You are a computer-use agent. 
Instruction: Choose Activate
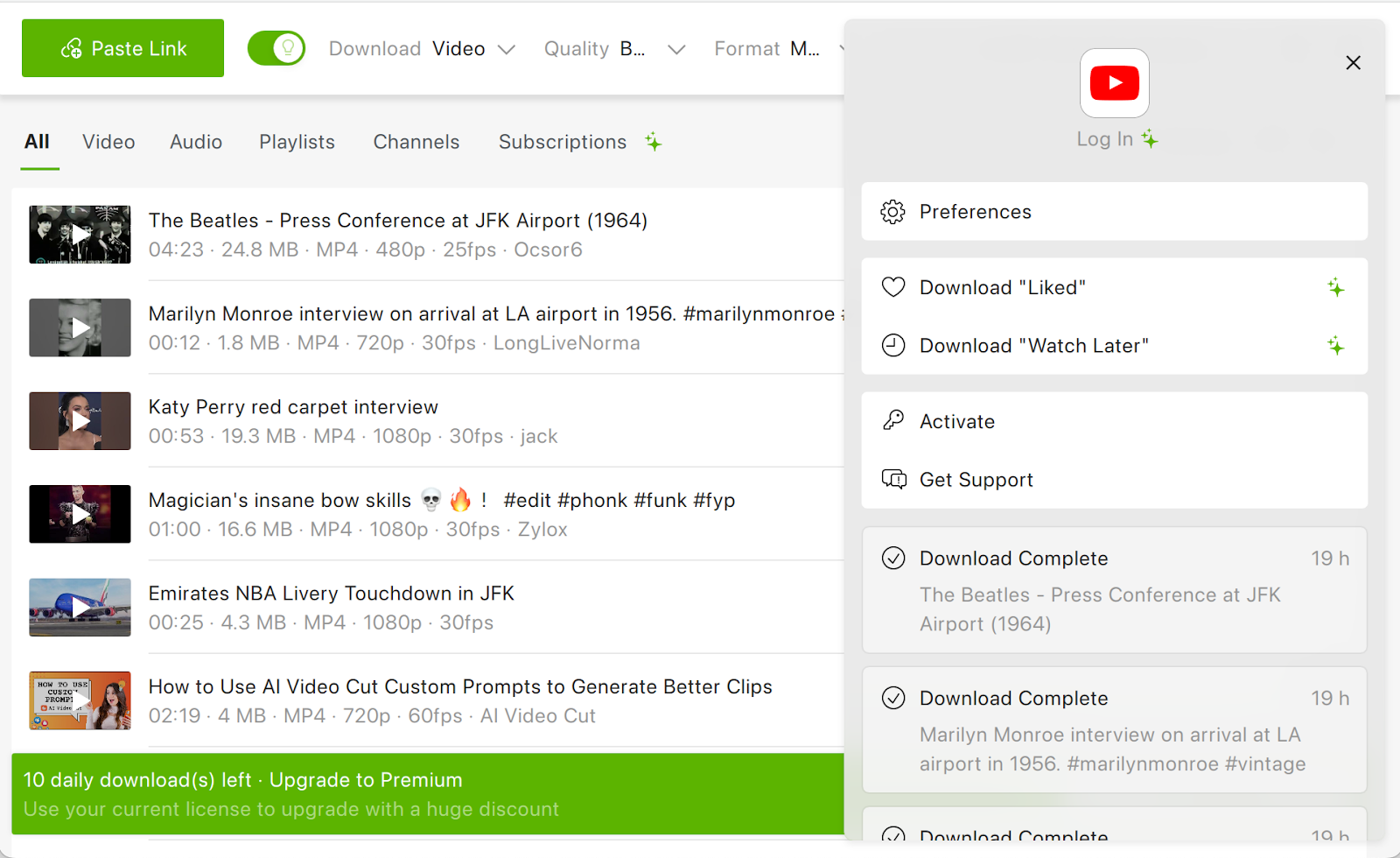click(1114, 421)
